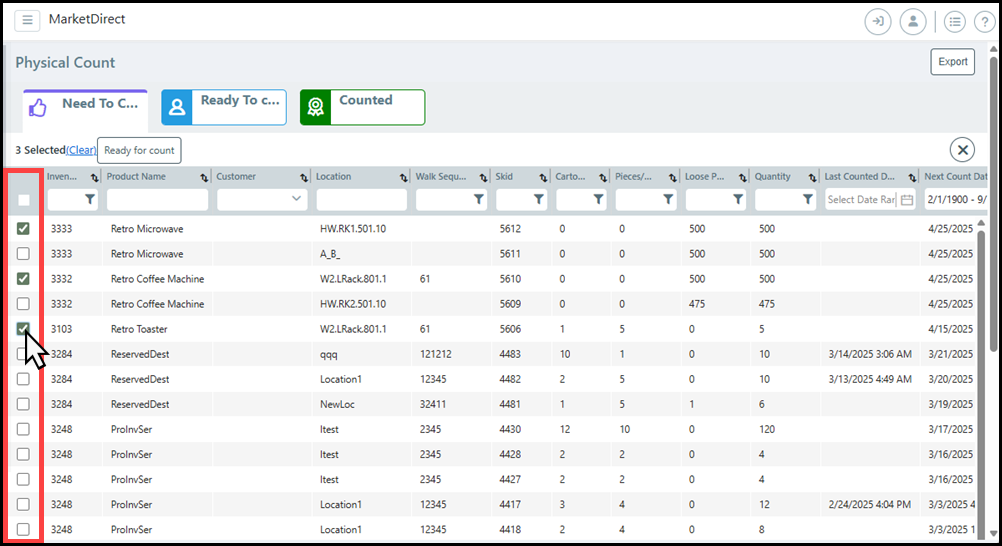Uncheck the Retro Microwave skid 5612 checkbox

(x=23, y=229)
